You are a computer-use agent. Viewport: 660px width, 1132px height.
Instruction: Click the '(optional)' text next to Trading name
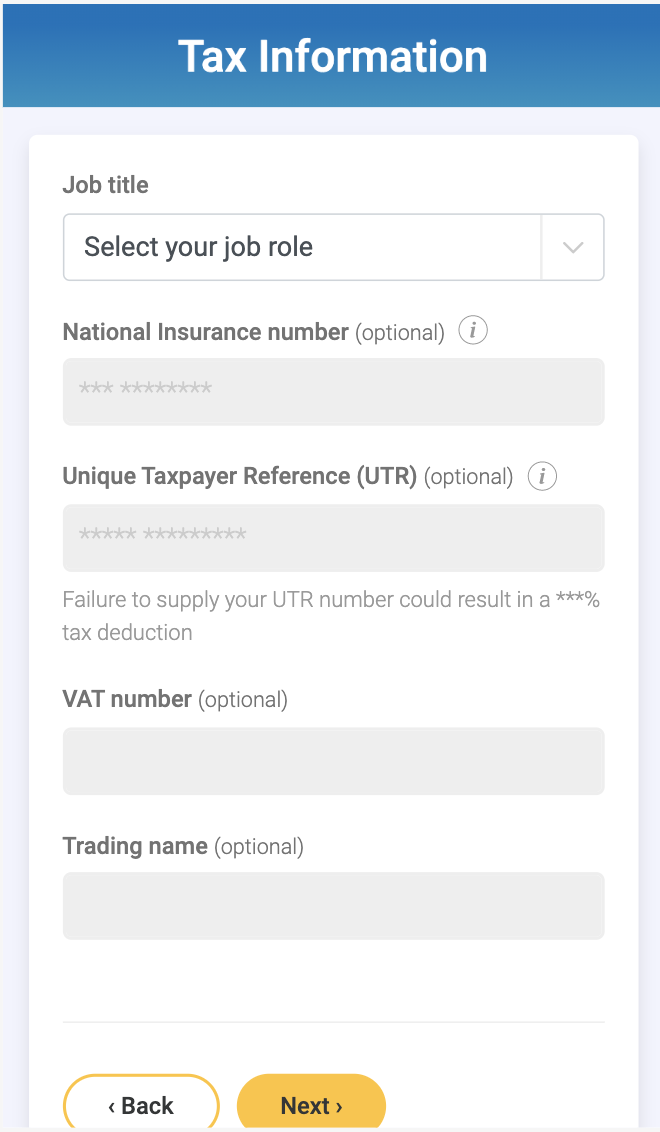point(259,847)
